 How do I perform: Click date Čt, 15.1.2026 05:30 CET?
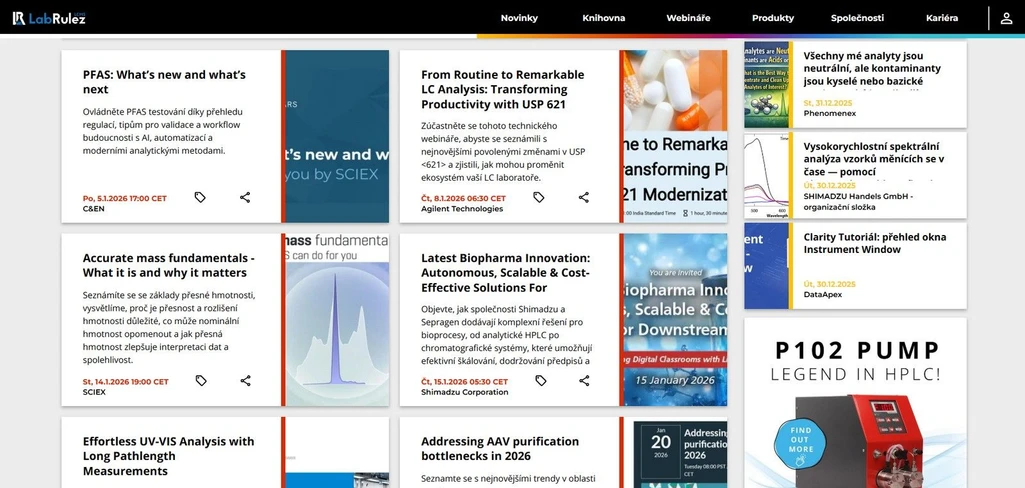pos(464,382)
